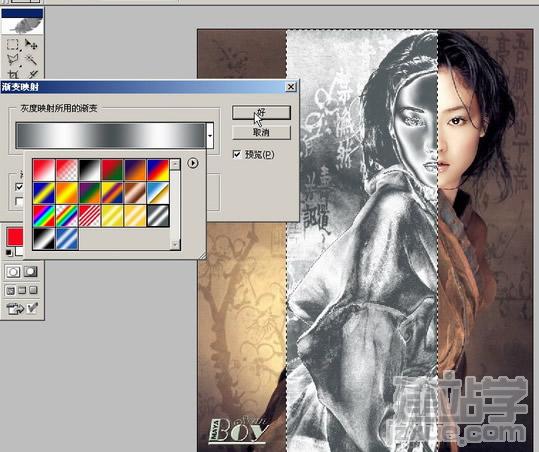This screenshot has width=539, height=452.
Task: Select the black-white diagonal stripe gradient preset
Action: click(44, 239)
